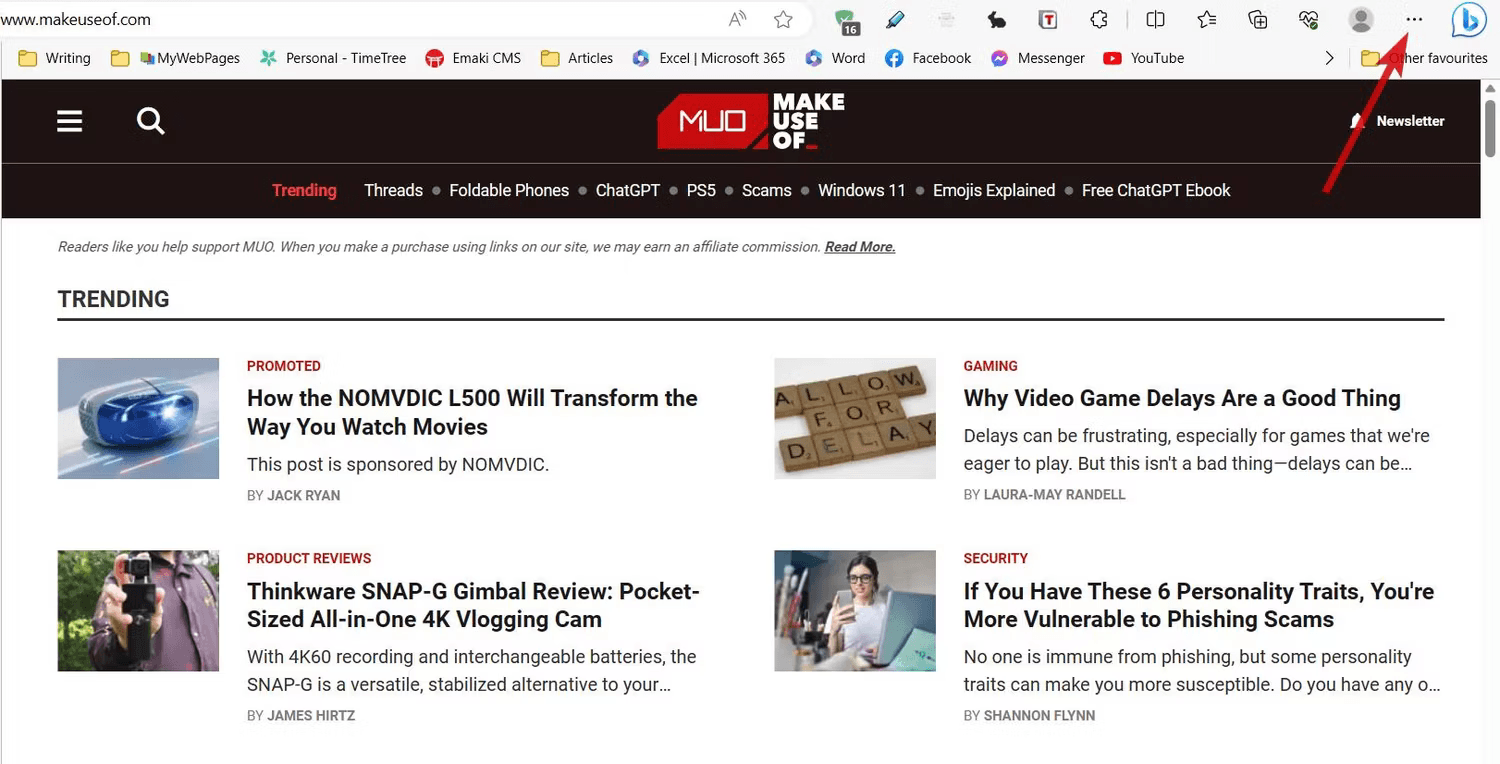Toggle split screen browser icon
Screen dimensions: 1500x764
click(1155, 19)
